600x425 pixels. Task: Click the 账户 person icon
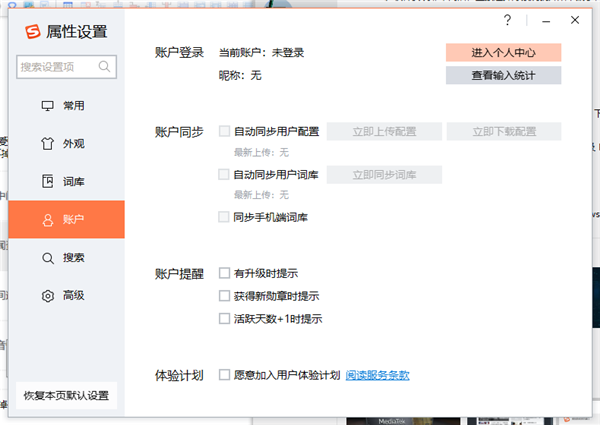47,220
